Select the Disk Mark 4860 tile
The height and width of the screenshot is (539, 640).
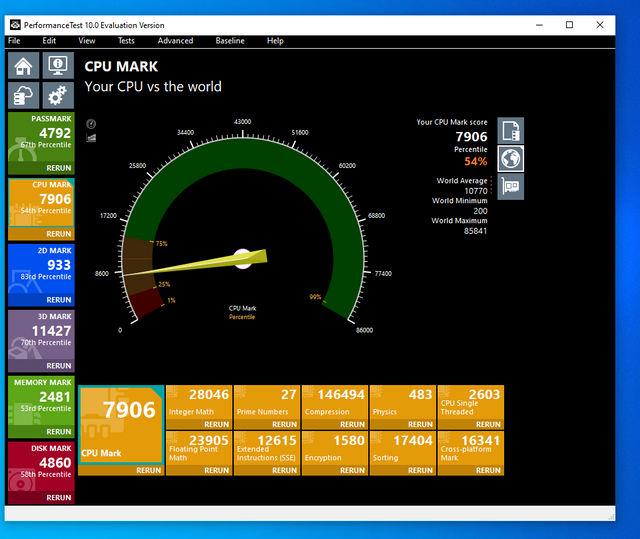[x=41, y=467]
